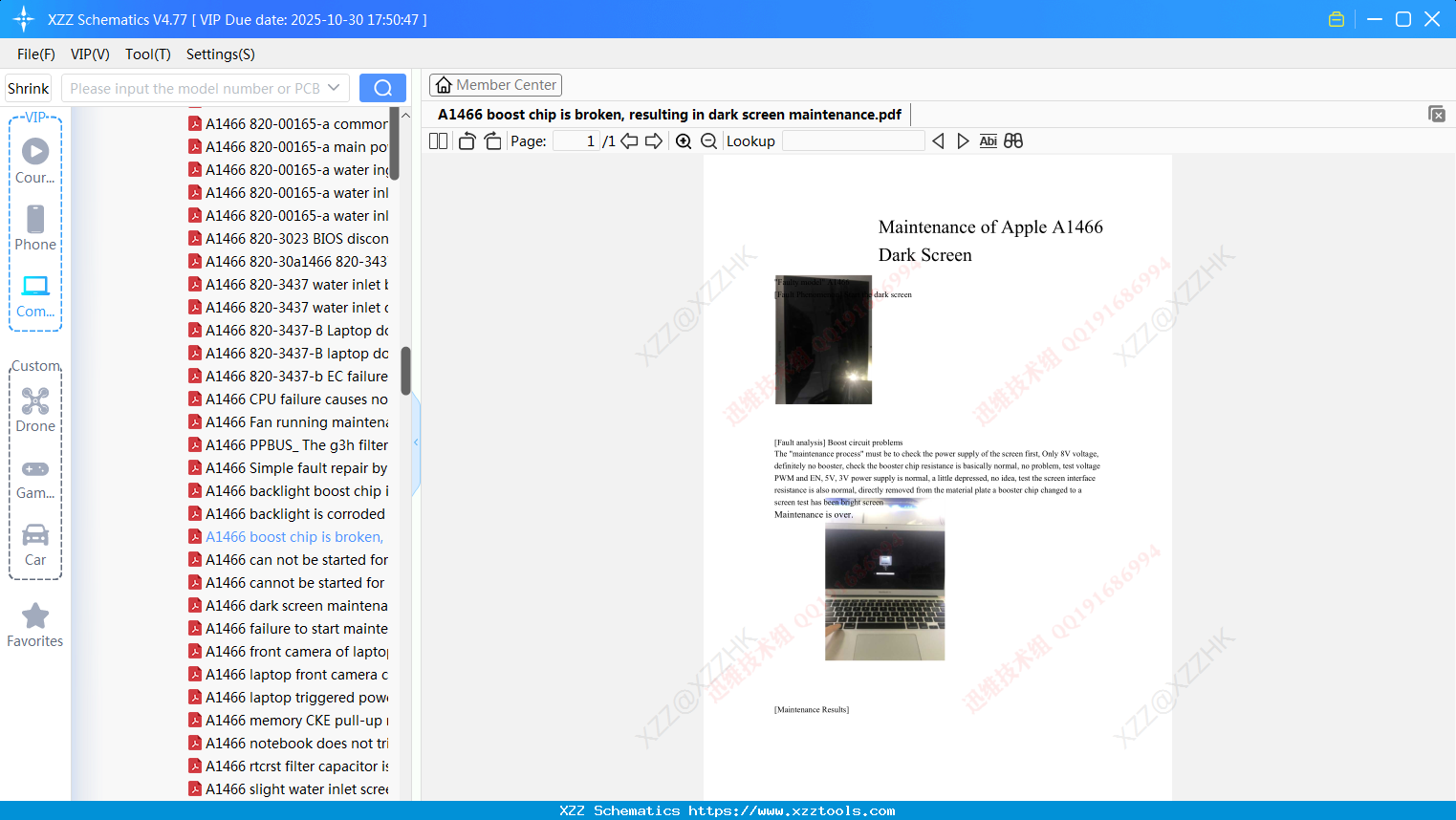Click the binoculars find icon
Image resolution: width=1456 pixels, height=820 pixels.
pos(1013,141)
